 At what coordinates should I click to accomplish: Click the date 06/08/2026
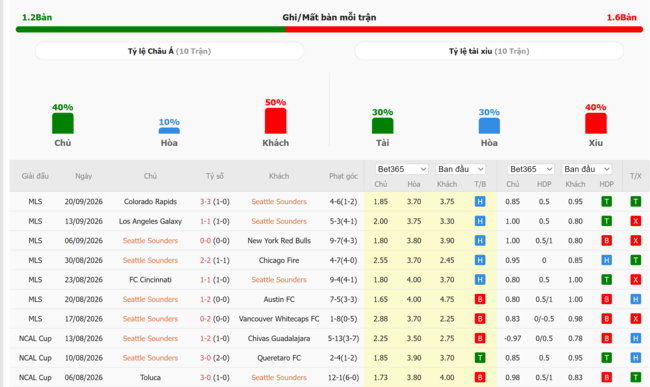tap(83, 377)
